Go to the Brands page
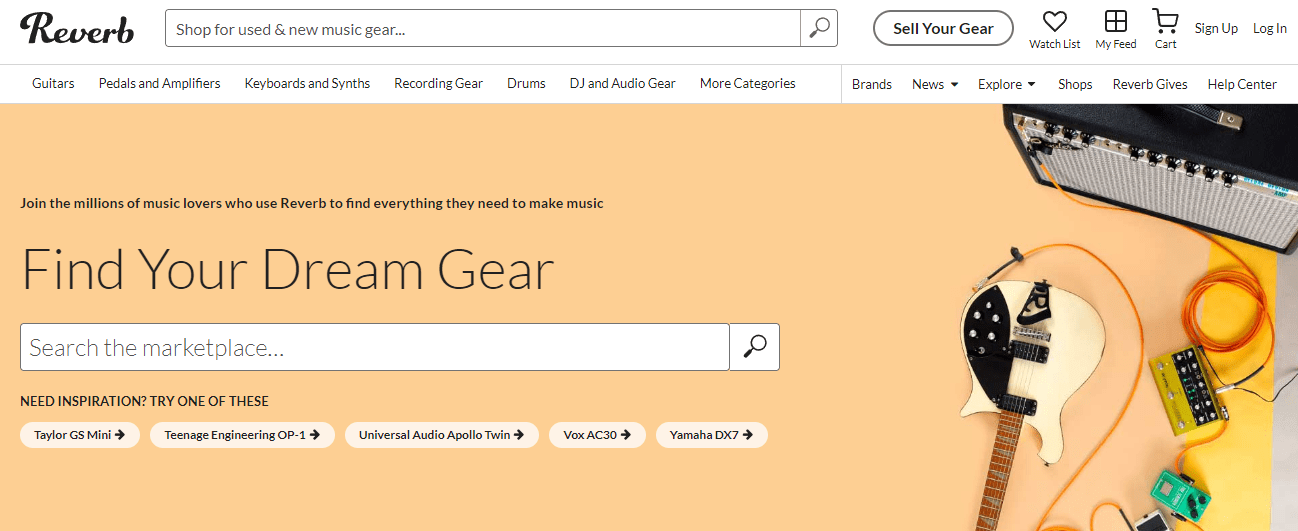Image resolution: width=1298 pixels, height=531 pixels. click(x=872, y=84)
